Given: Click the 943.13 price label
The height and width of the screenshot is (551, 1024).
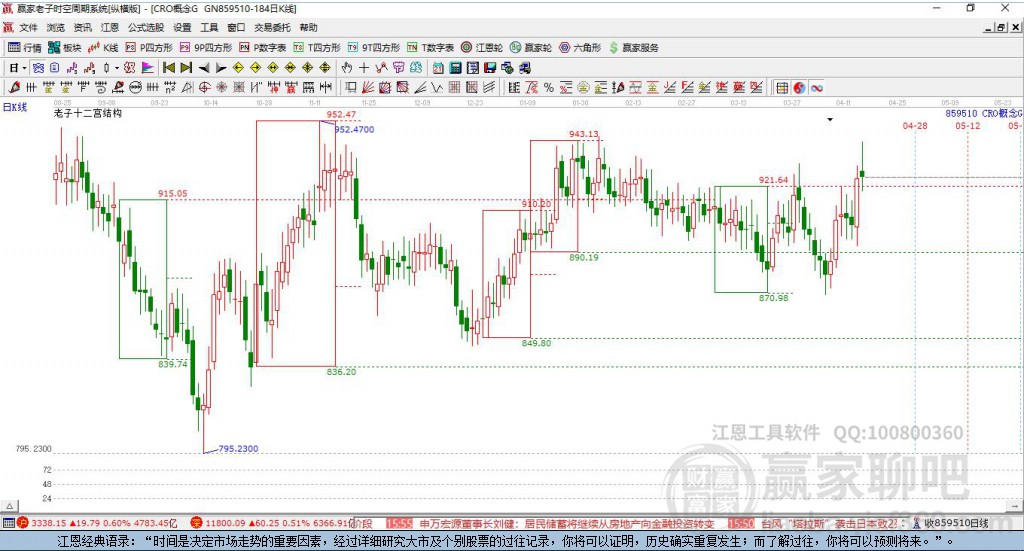Looking at the screenshot, I should tap(583, 134).
